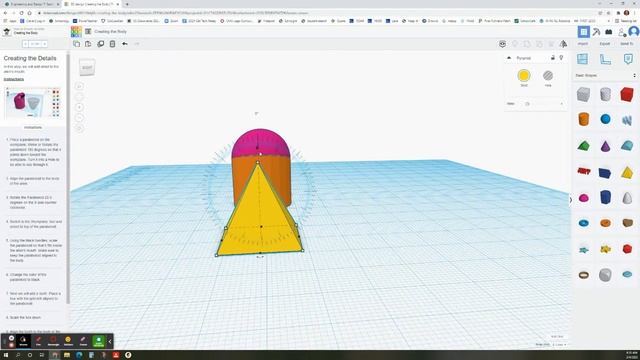Image resolution: width=640 pixels, height=360 pixels.
Task: Click the Instructions link in lesson panel
Action: point(14,79)
